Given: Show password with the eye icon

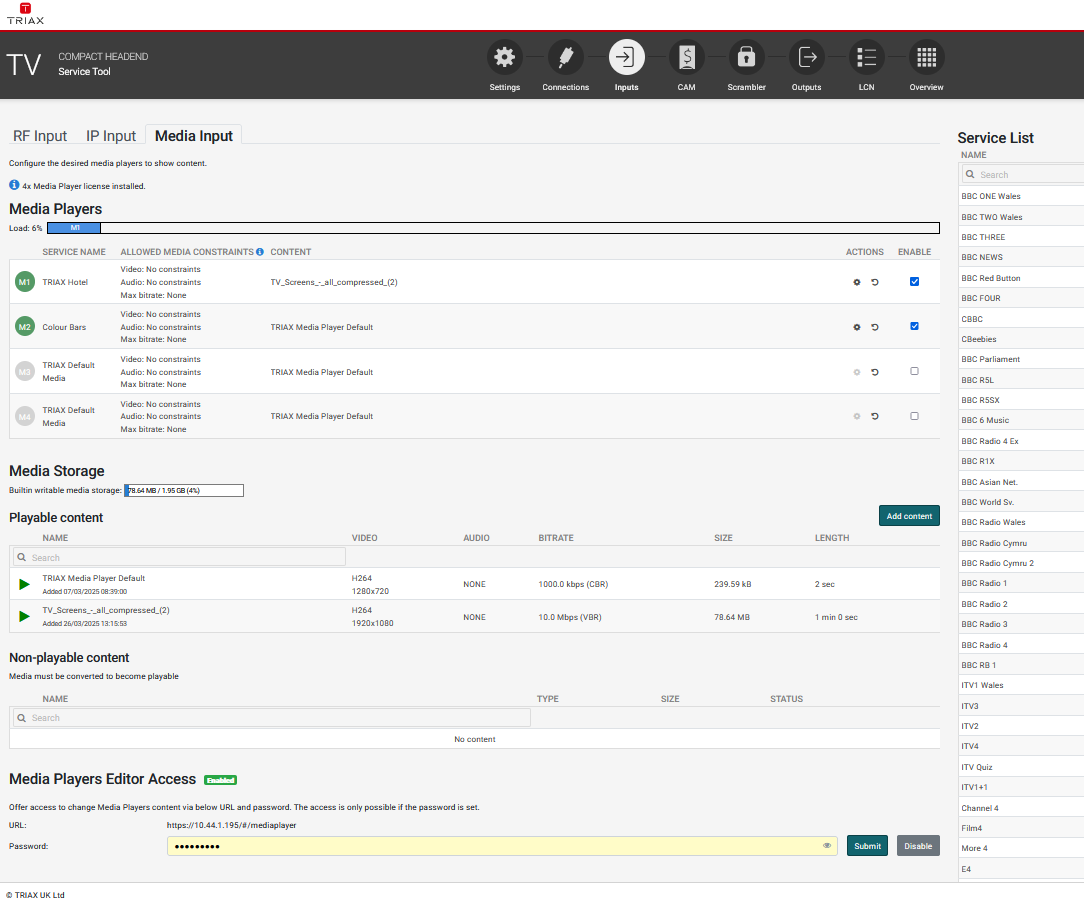Looking at the screenshot, I should pyautogui.click(x=827, y=845).
